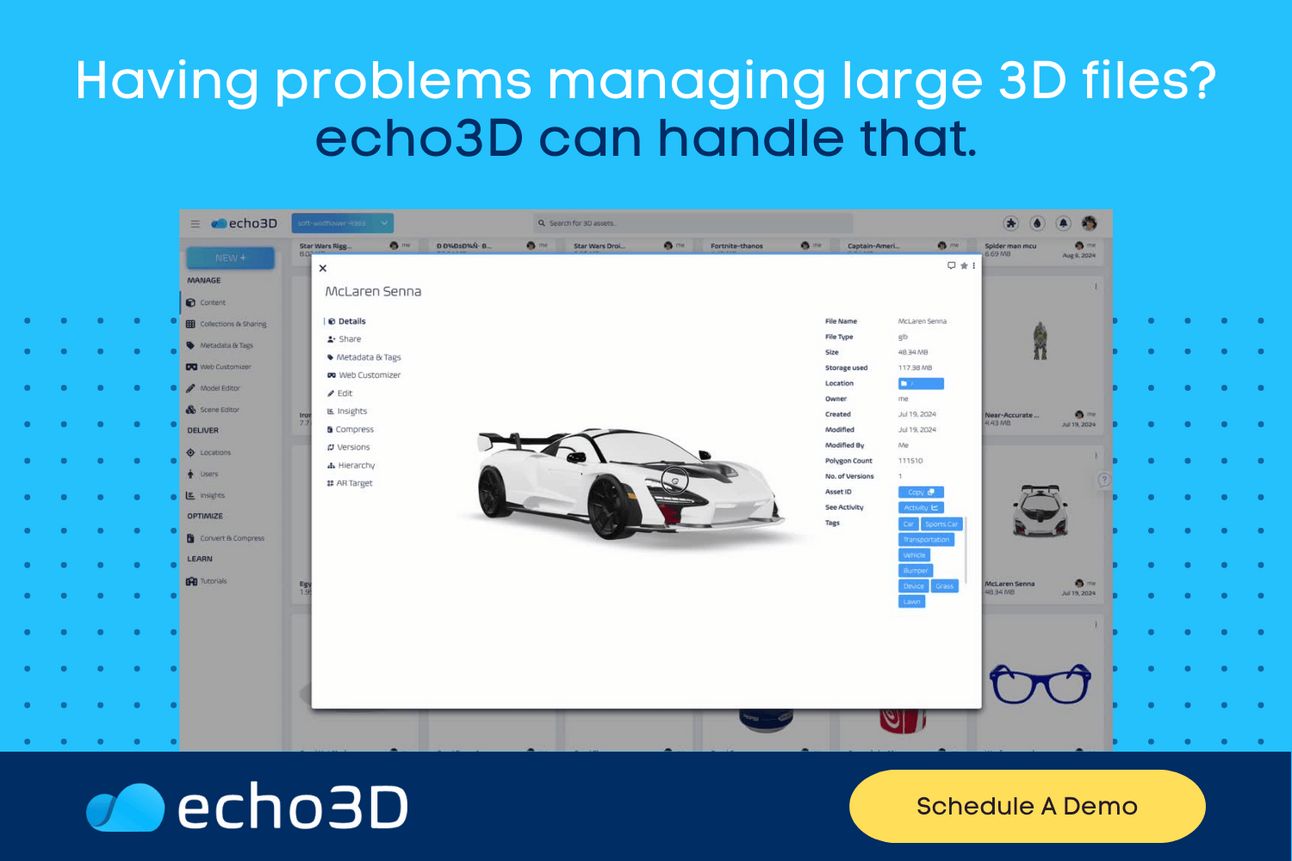Select the Details tab in the dialog
1292x861 pixels.
[x=346, y=321]
